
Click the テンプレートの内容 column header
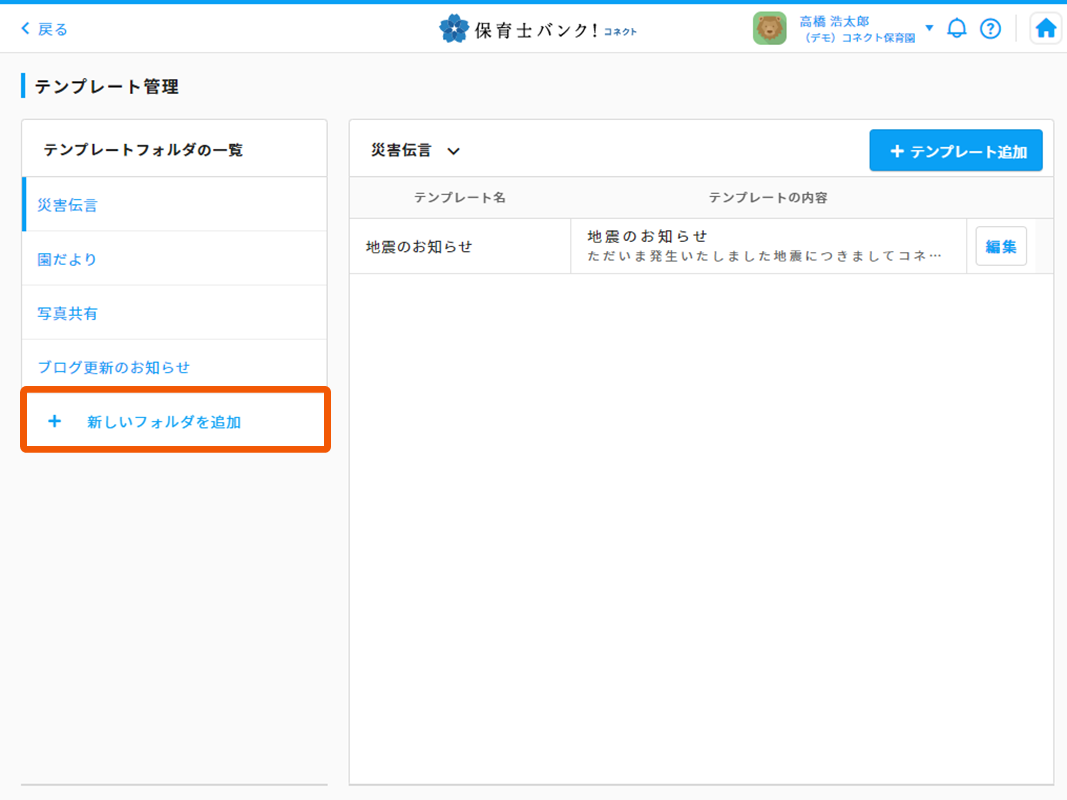click(x=768, y=198)
